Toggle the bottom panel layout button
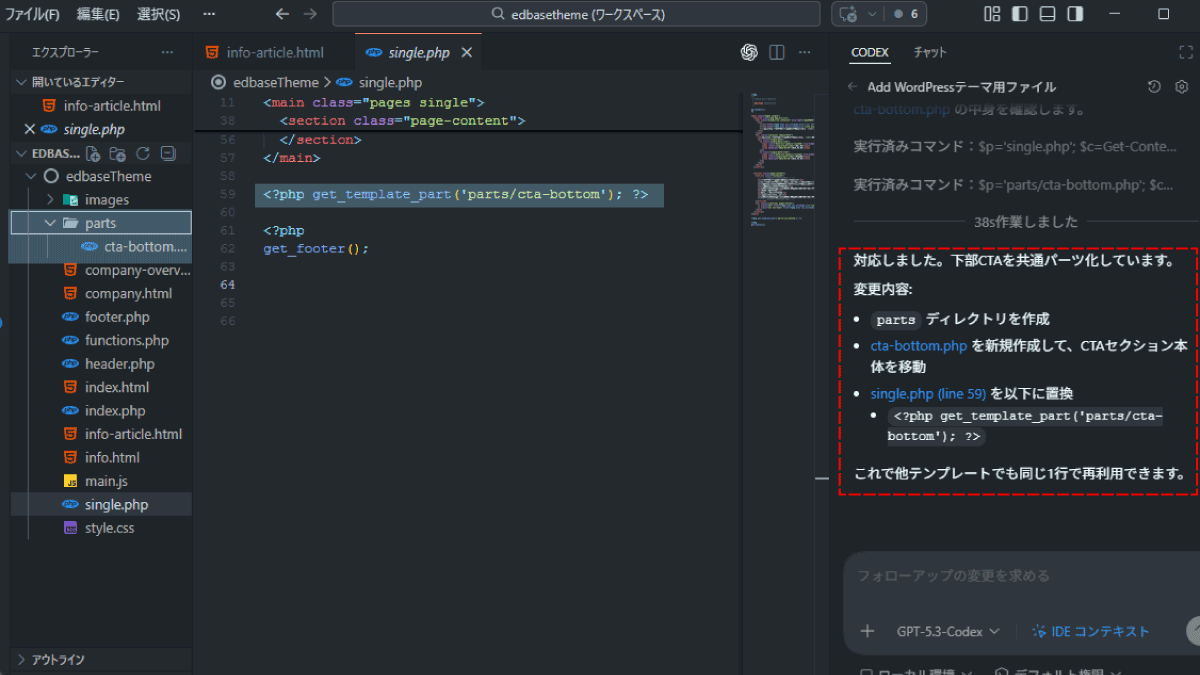The width and height of the screenshot is (1200, 675). click(1047, 14)
